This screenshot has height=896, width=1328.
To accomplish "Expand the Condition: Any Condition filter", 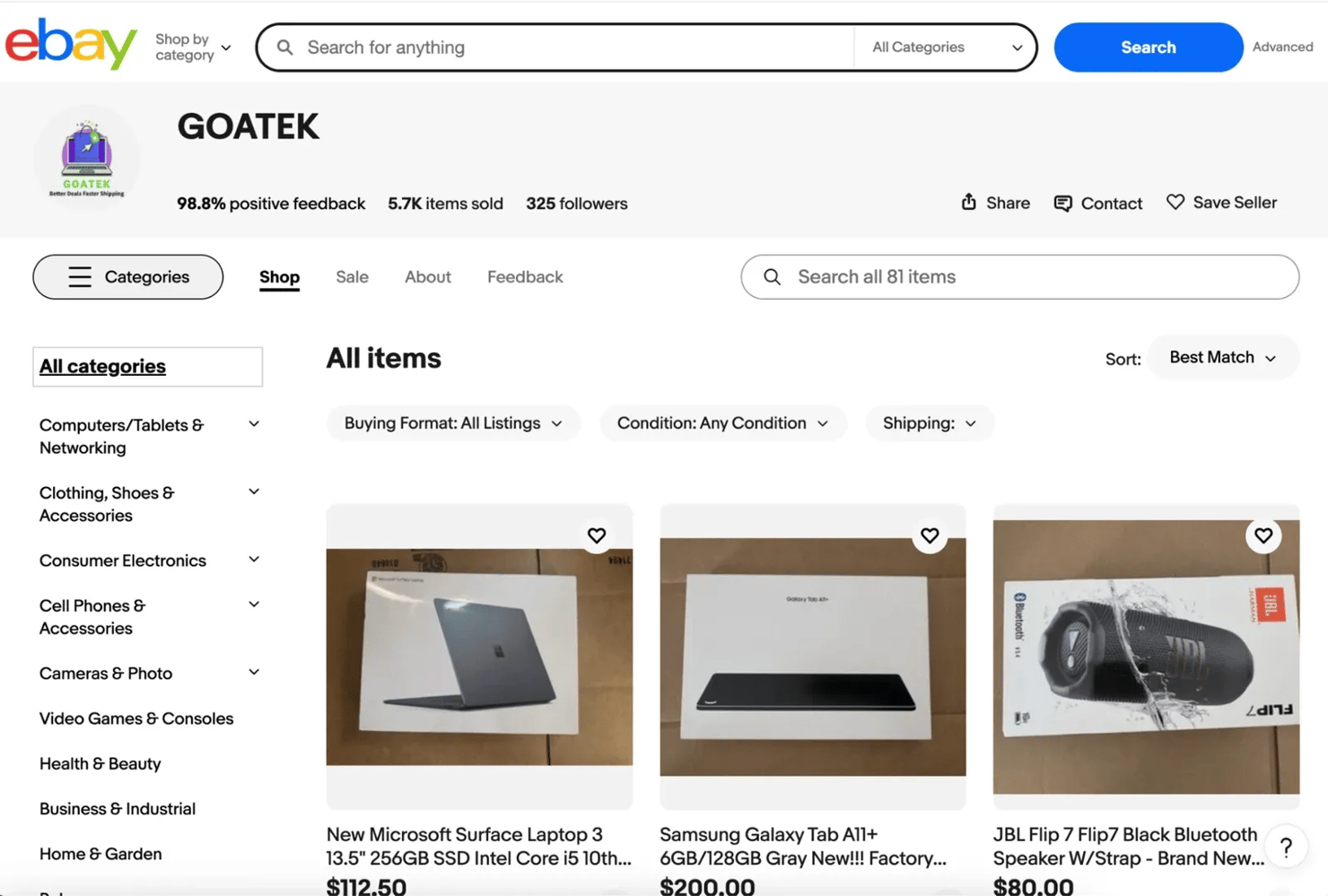I will tap(721, 423).
